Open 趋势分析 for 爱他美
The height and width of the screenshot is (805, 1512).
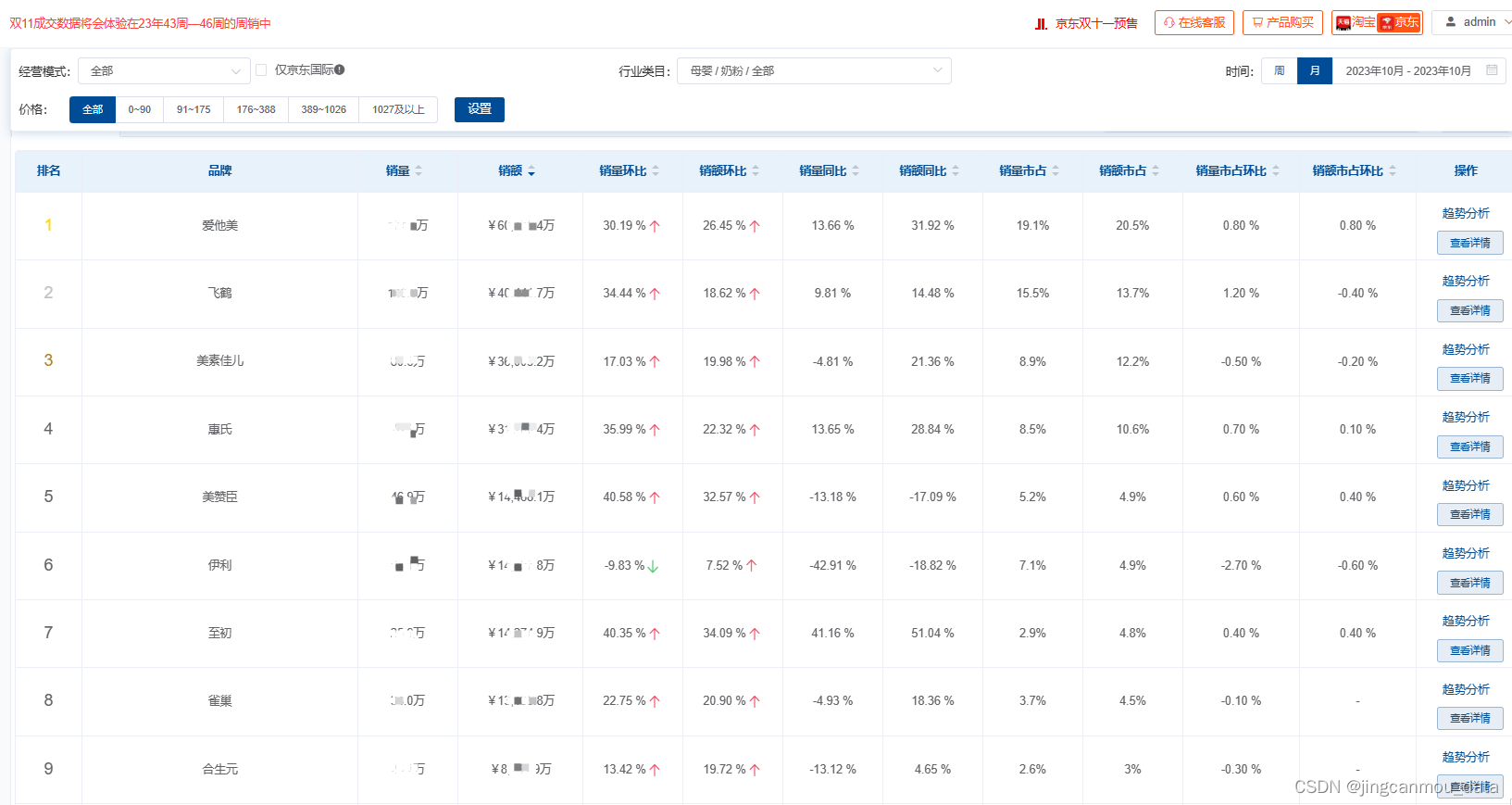coord(1466,213)
